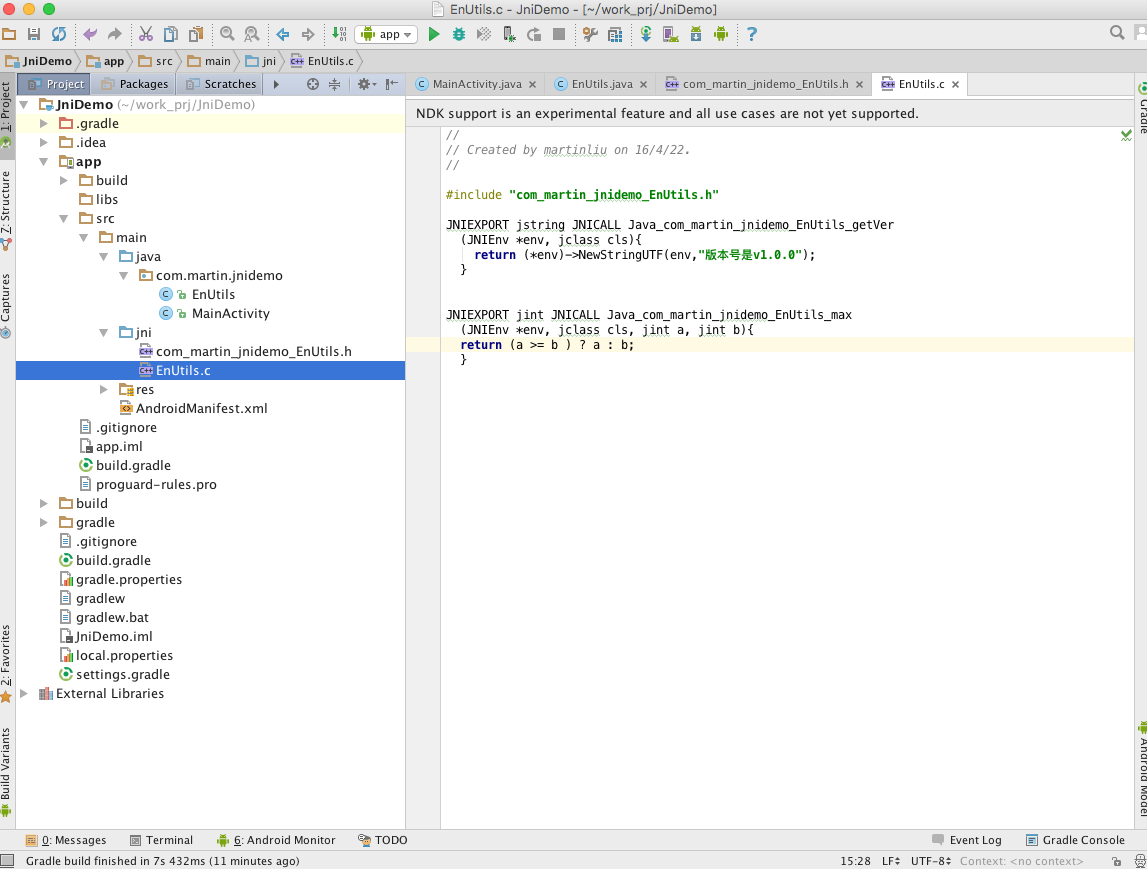The height and width of the screenshot is (869, 1147).
Task: Switch to the MainActivity.java editor tab
Action: [x=476, y=84]
